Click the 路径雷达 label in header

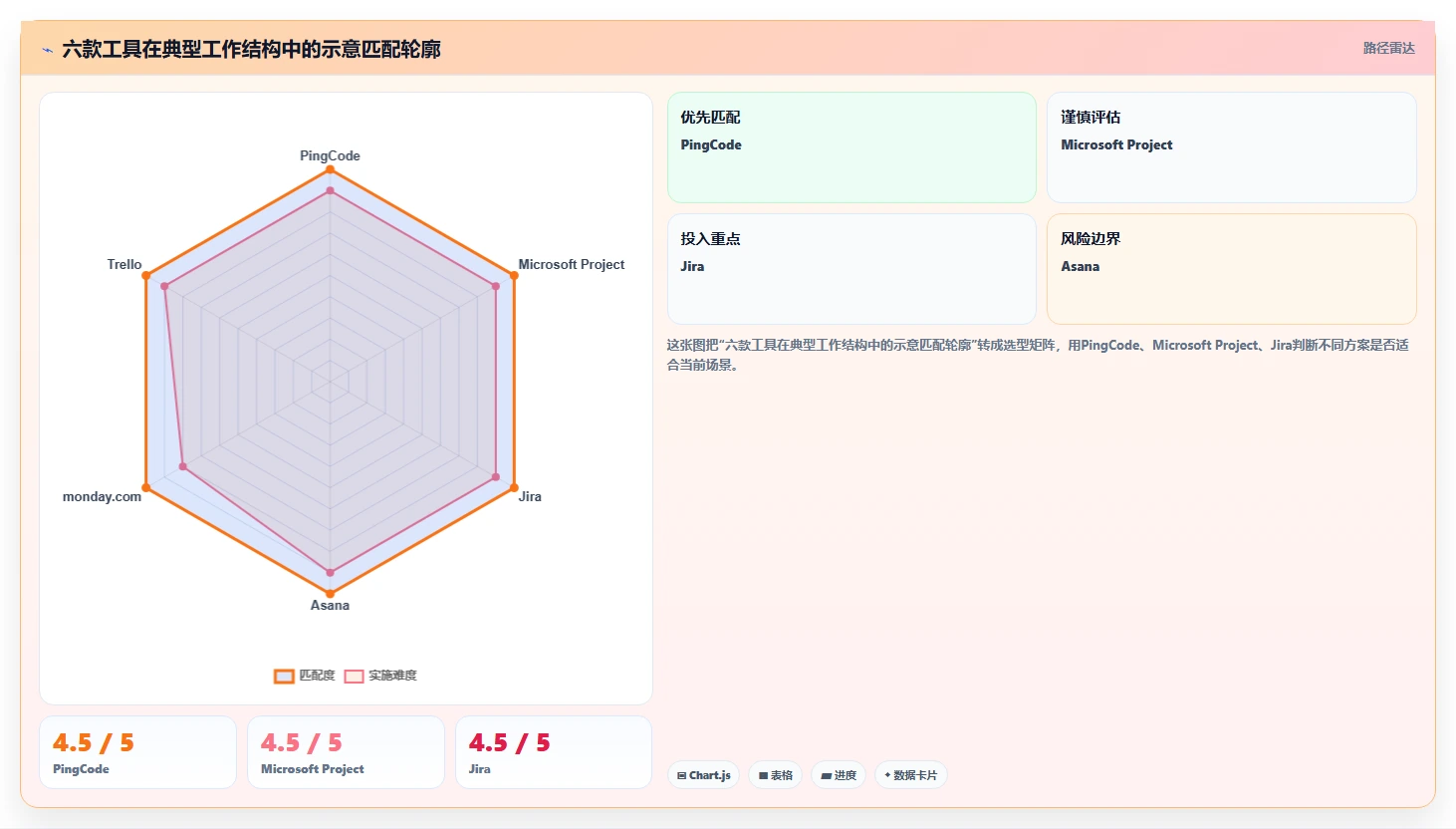(x=1388, y=48)
